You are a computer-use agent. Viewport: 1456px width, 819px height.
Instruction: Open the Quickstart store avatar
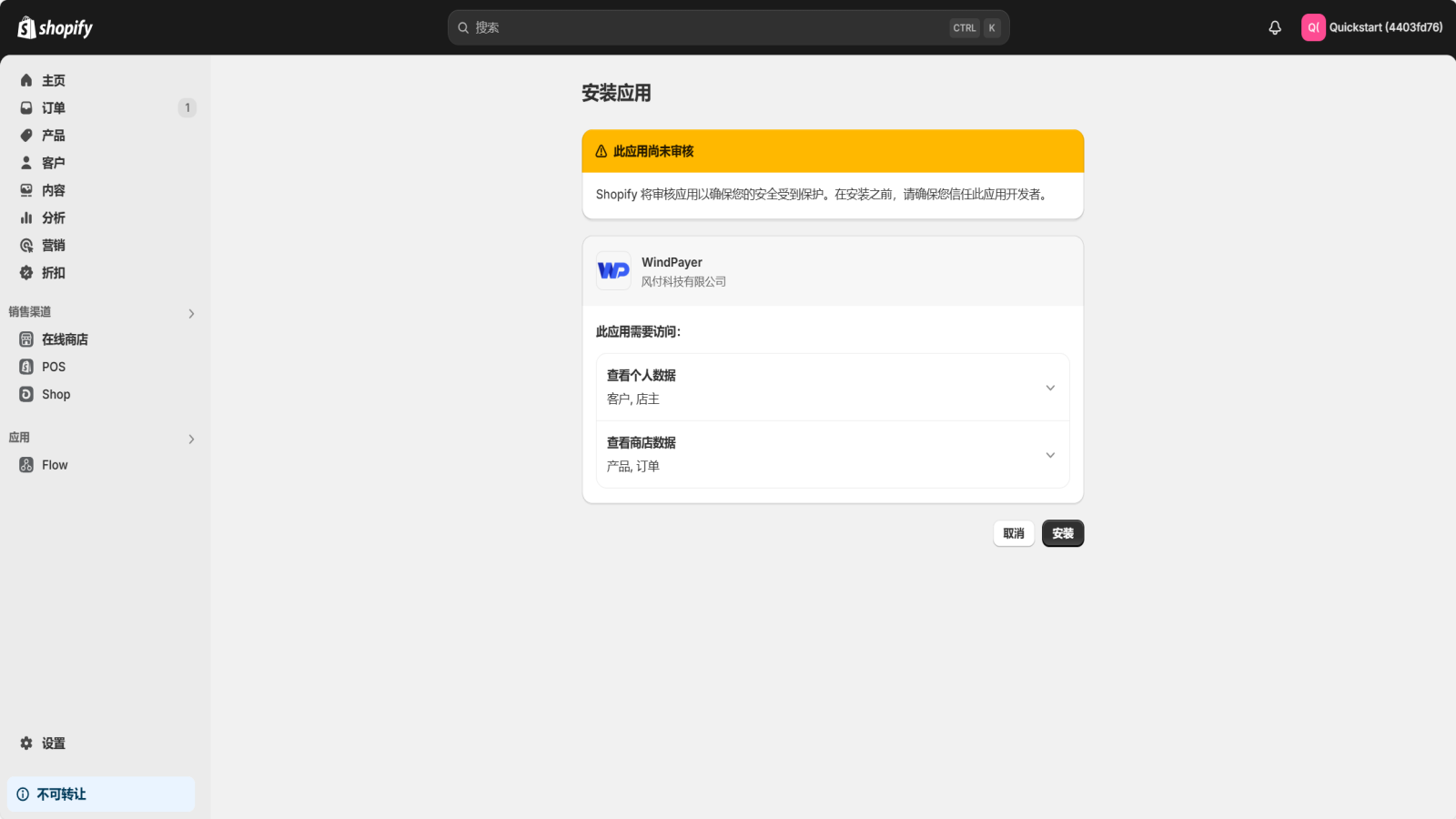(x=1313, y=27)
